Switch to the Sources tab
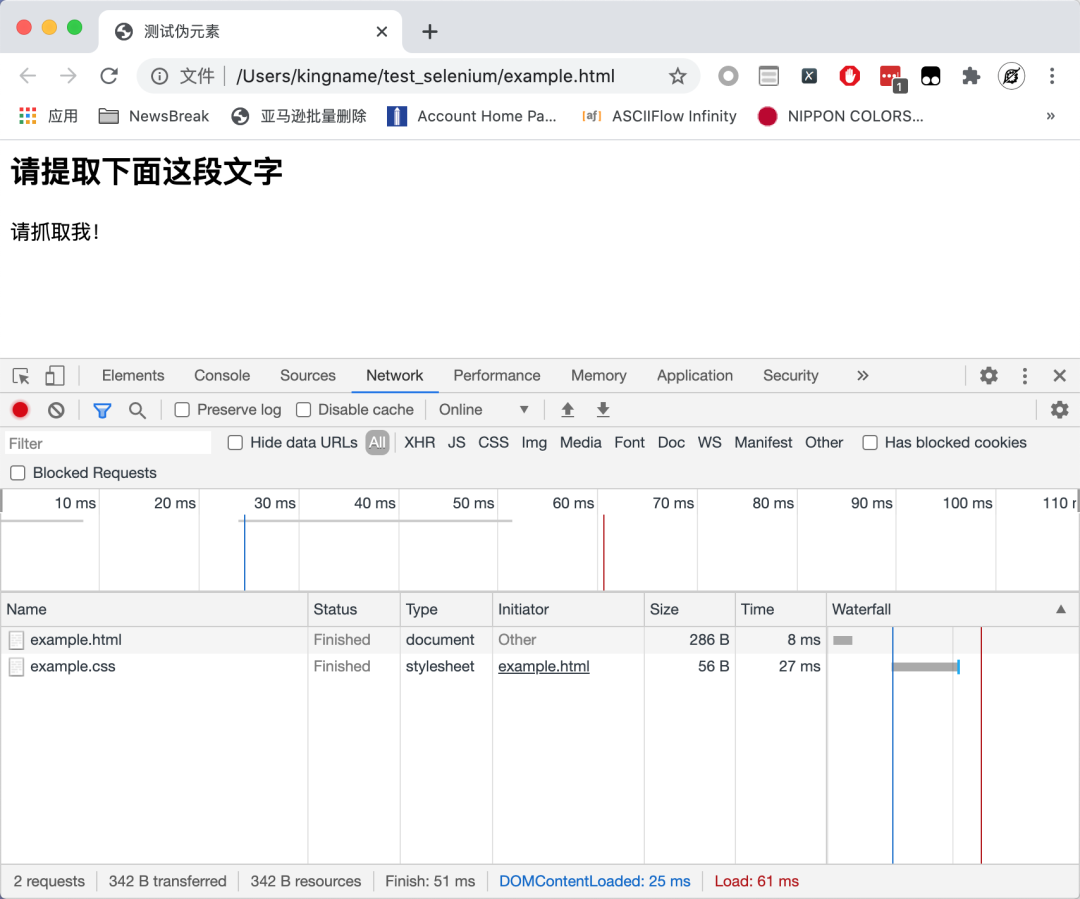The width and height of the screenshot is (1080, 899). pos(307,375)
